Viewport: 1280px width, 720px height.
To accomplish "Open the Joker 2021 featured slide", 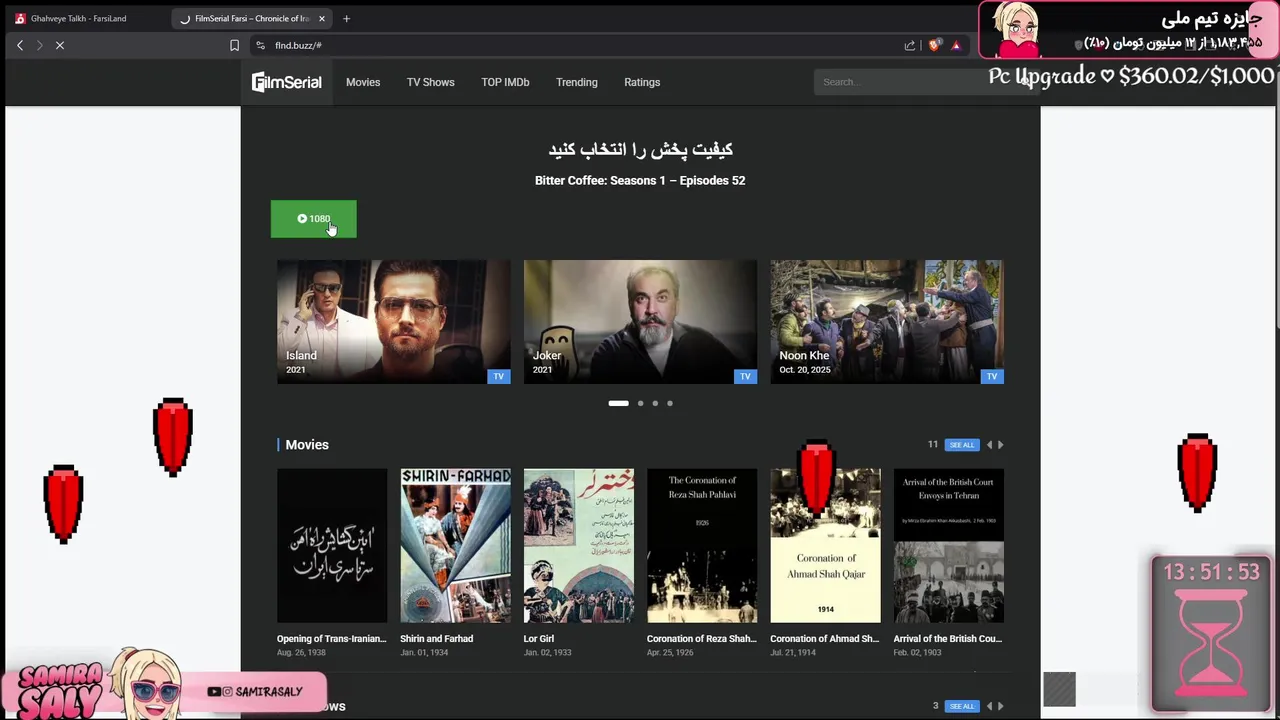I will [640, 322].
